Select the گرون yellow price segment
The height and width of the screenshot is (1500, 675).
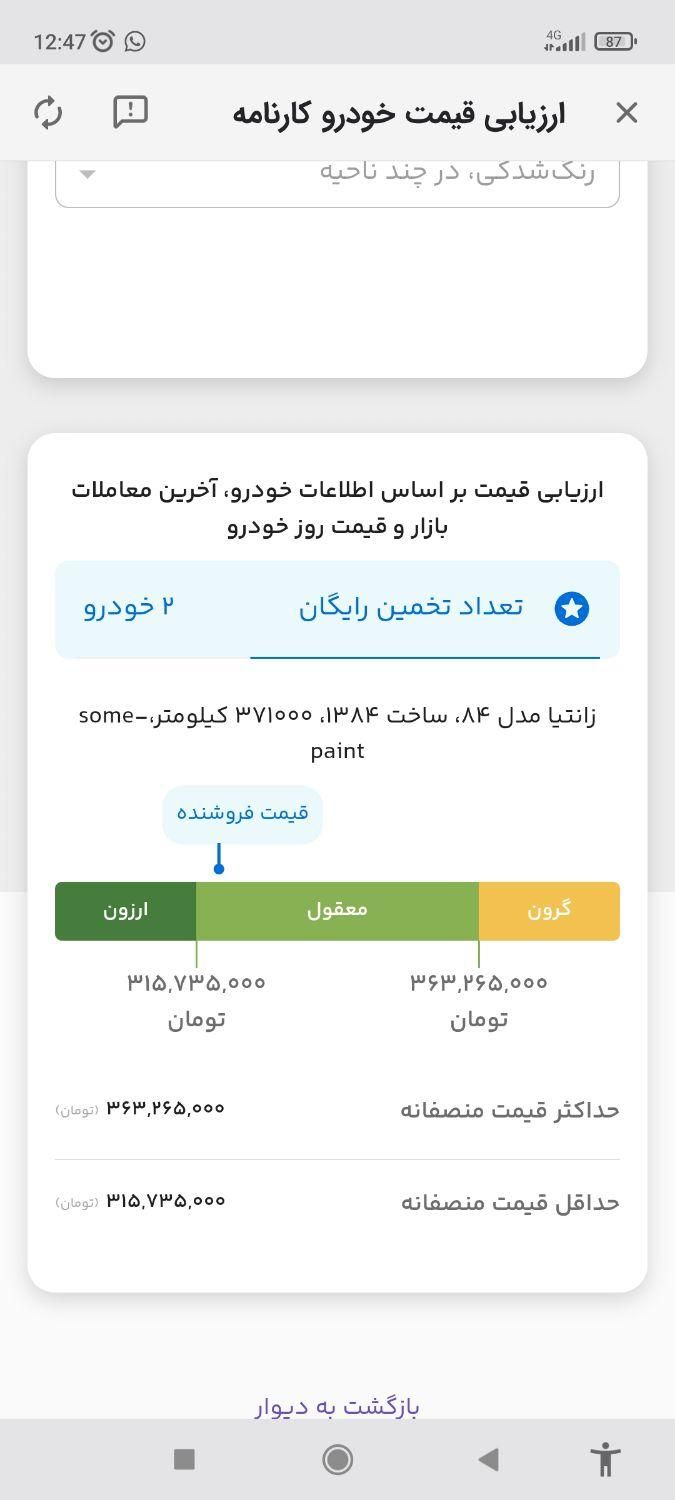[549, 911]
